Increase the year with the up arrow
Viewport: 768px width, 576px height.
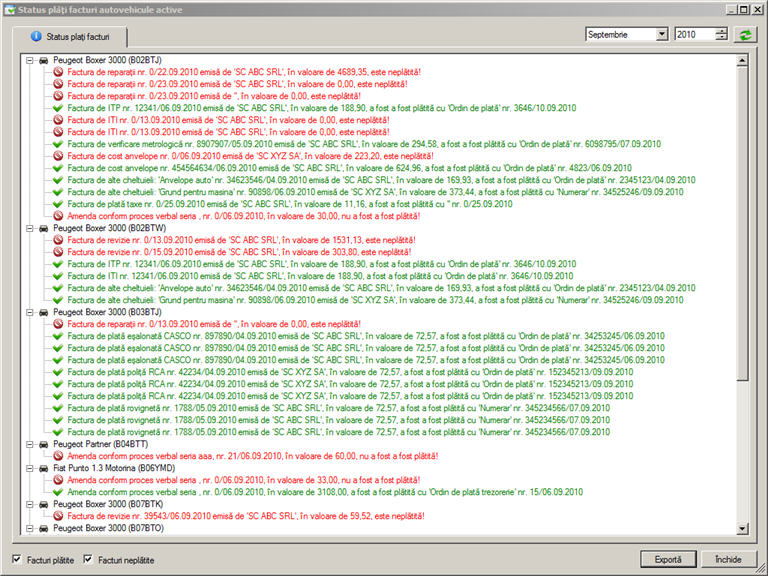pyautogui.click(x=721, y=30)
